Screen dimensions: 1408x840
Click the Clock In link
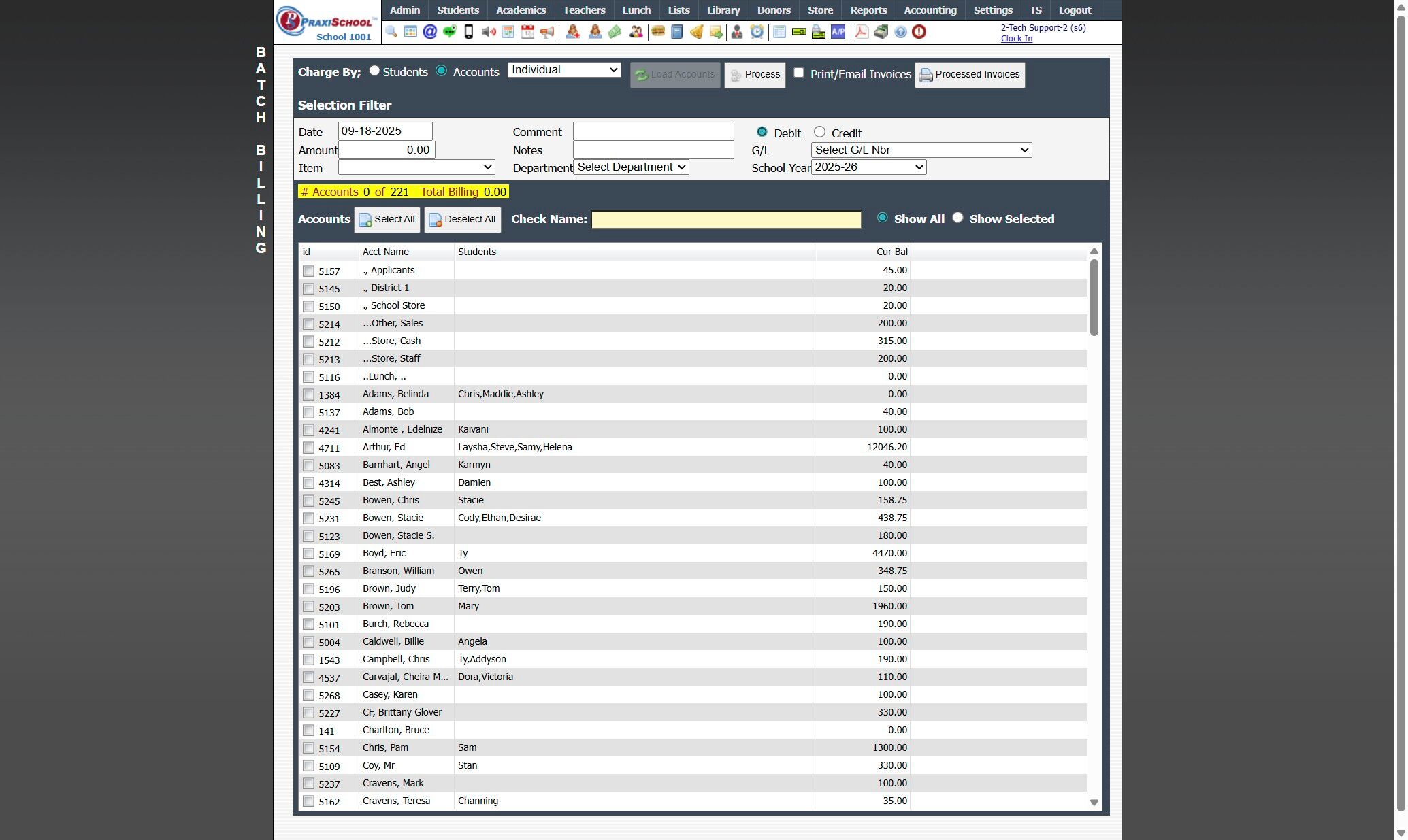click(1016, 39)
